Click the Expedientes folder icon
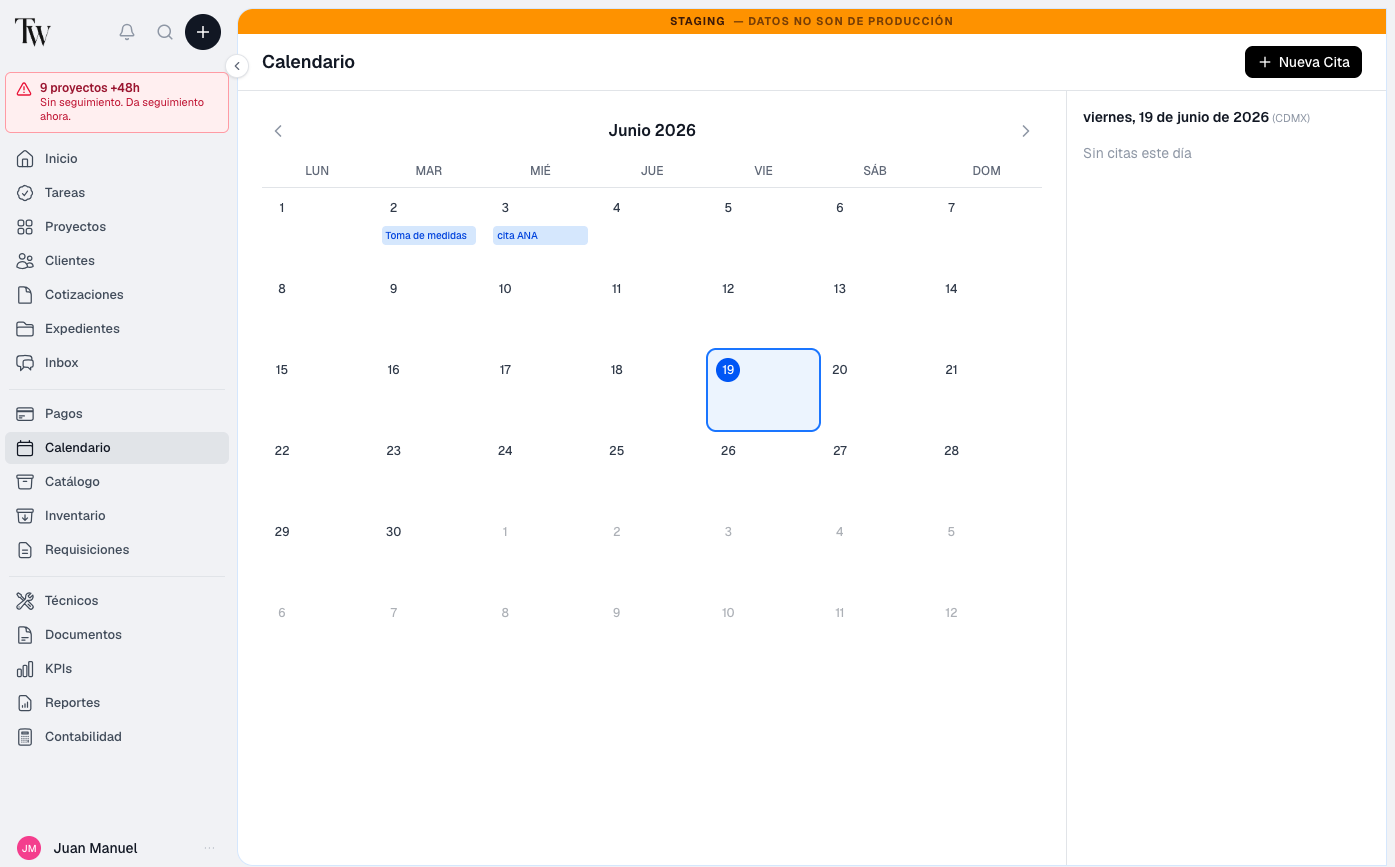The image size is (1395, 867). click(26, 329)
